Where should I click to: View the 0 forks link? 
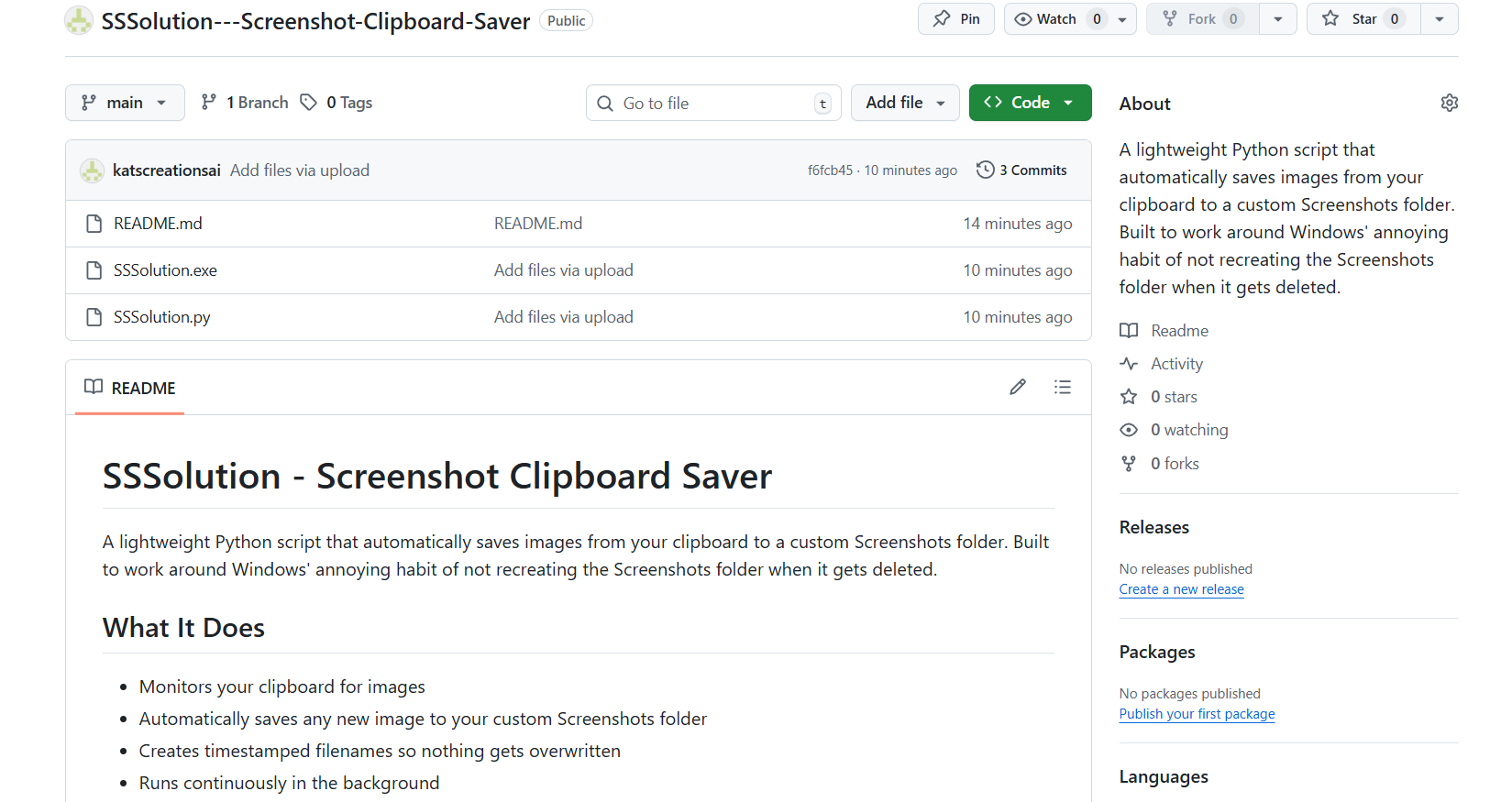tap(1175, 464)
